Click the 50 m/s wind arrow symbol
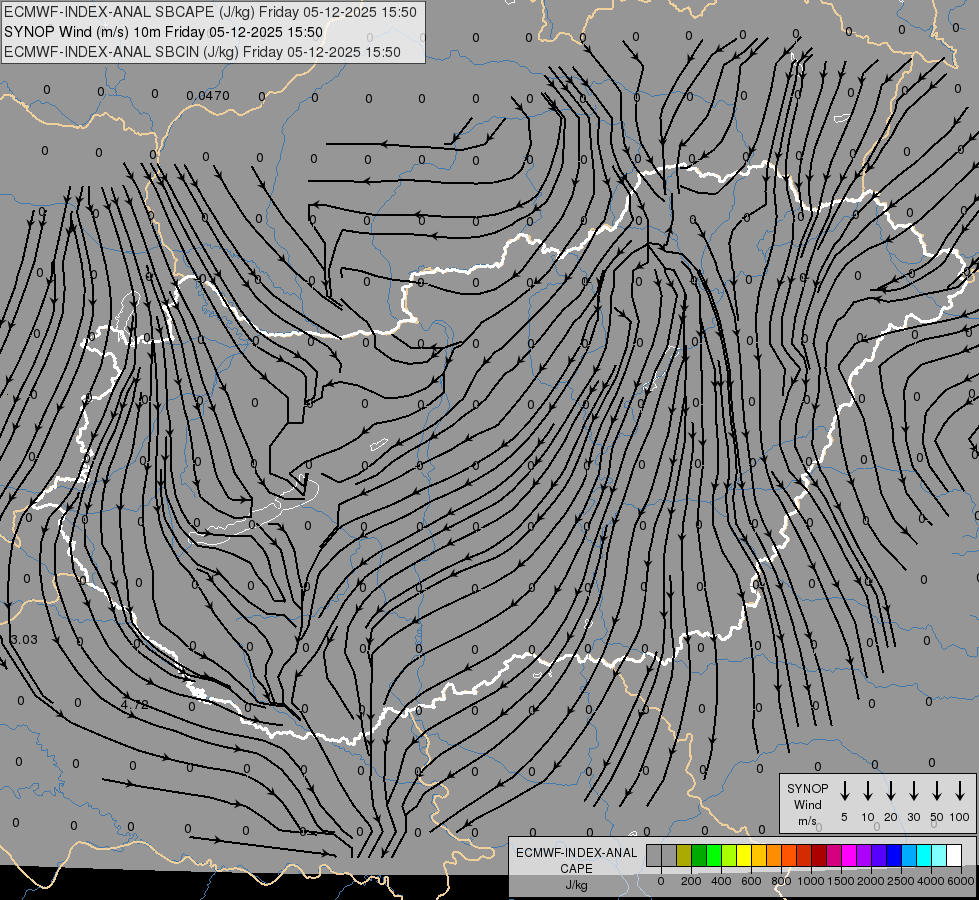This screenshot has width=979, height=900. [937, 790]
